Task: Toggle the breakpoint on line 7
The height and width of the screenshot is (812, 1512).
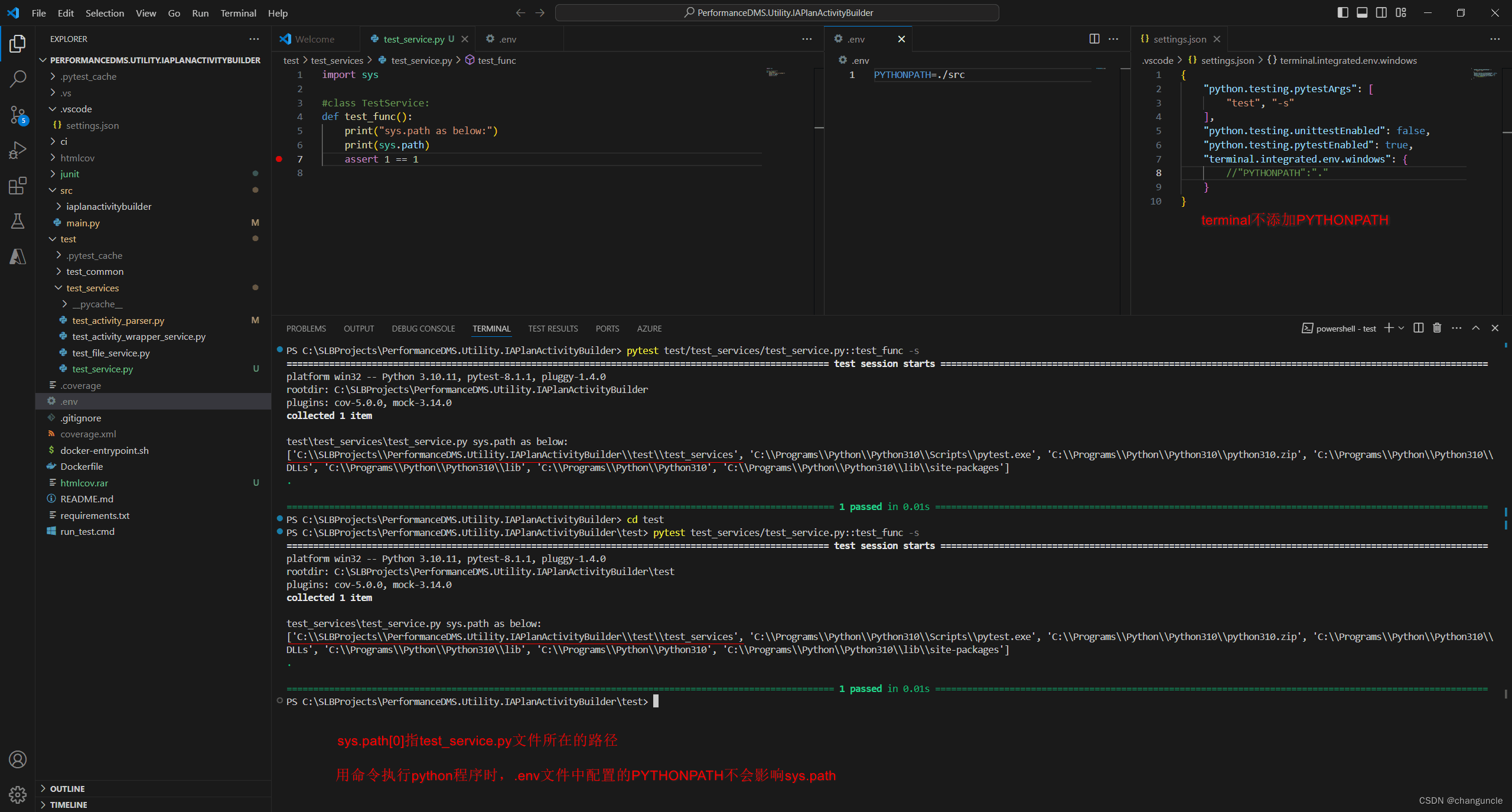Action: click(x=279, y=159)
